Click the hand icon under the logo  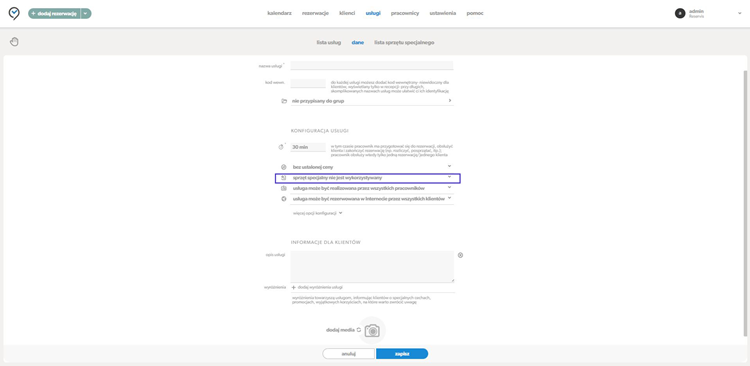pos(14,42)
